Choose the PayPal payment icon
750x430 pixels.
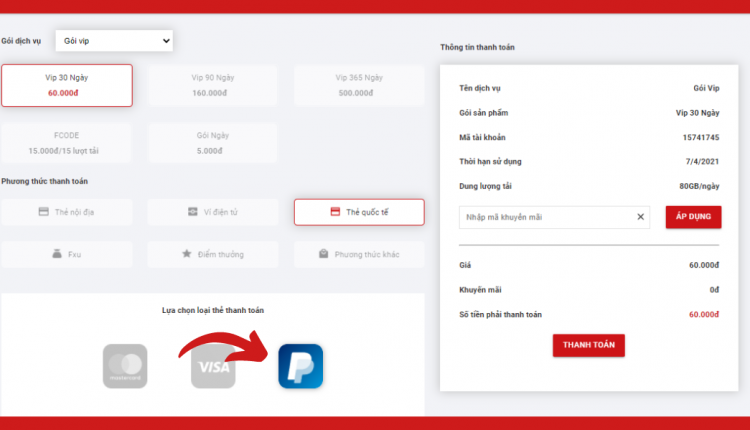point(301,366)
